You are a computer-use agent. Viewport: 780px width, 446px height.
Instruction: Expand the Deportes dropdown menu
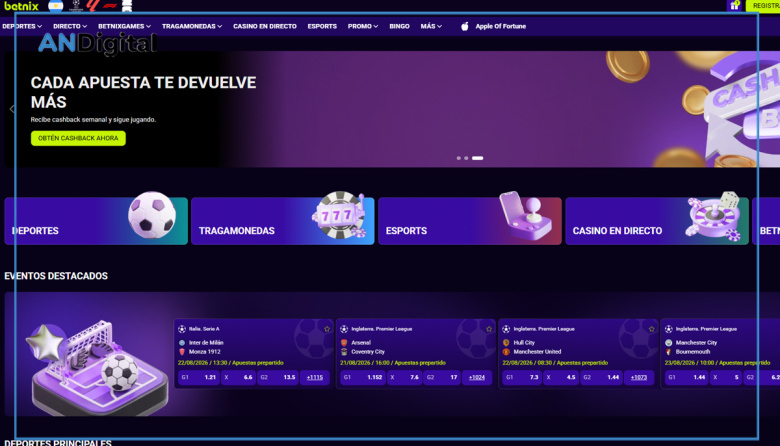click(x=22, y=26)
